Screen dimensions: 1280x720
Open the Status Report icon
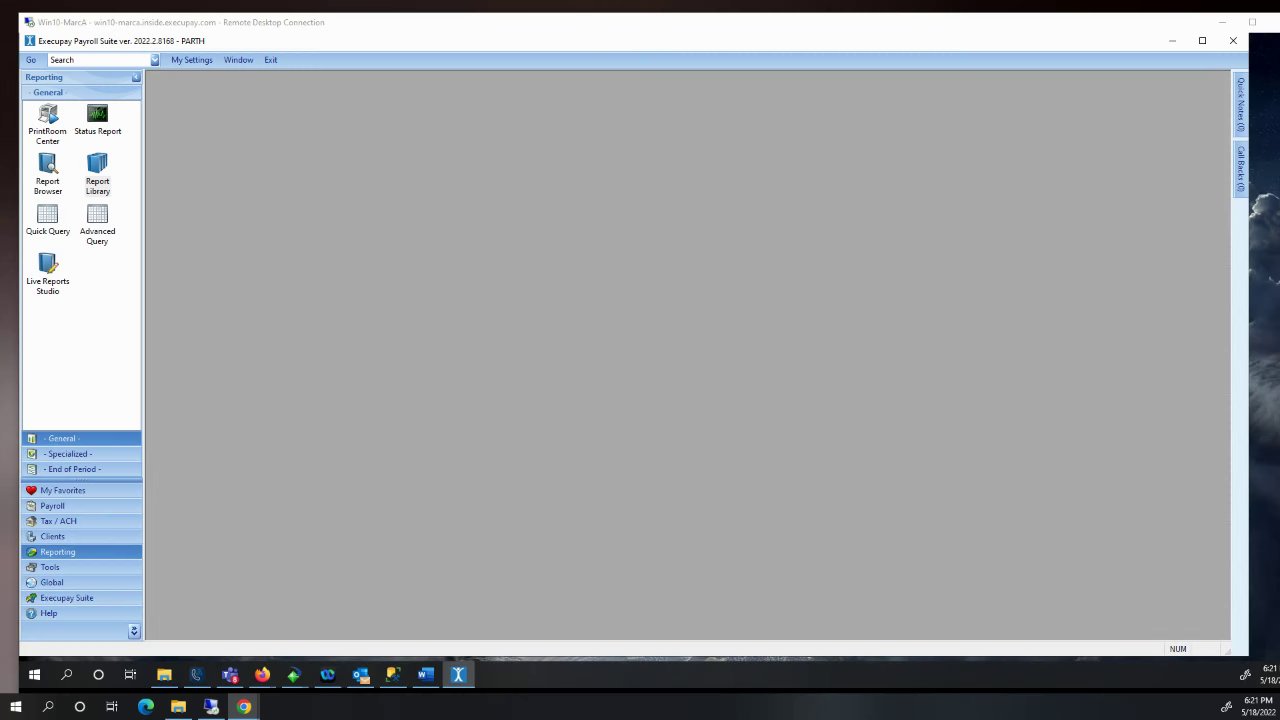point(97,120)
